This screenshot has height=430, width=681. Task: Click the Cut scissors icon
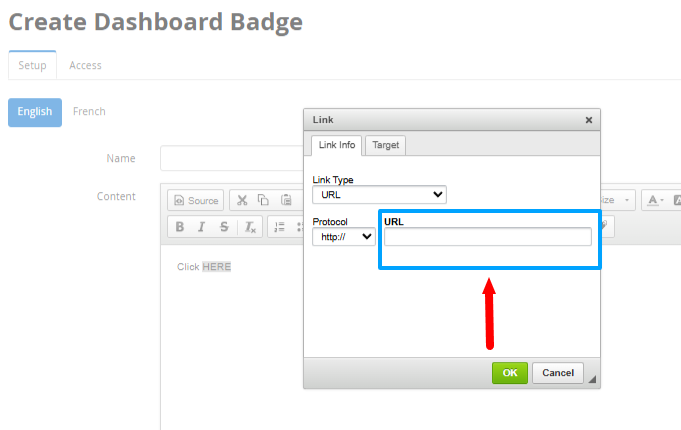242,201
